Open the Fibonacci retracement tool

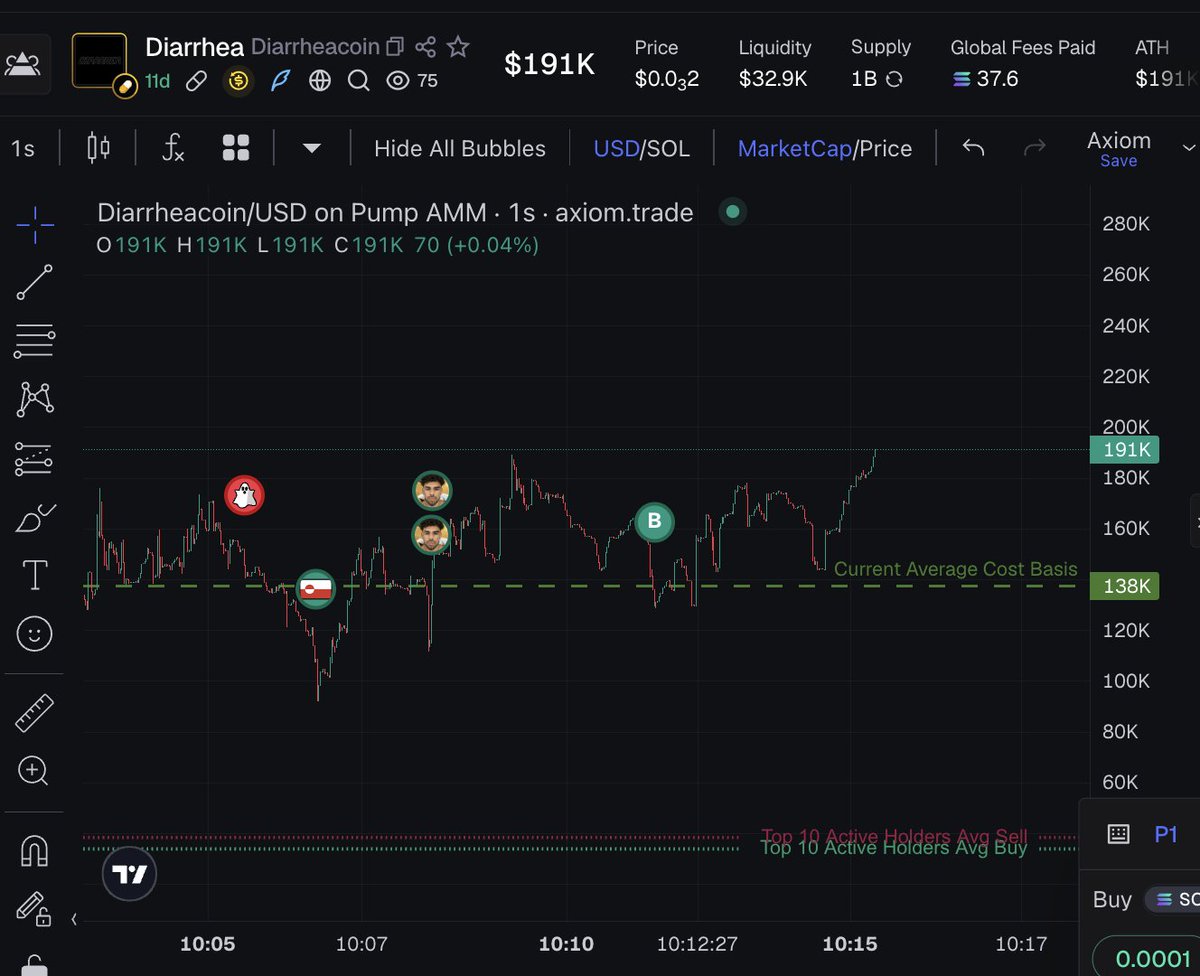coord(35,341)
